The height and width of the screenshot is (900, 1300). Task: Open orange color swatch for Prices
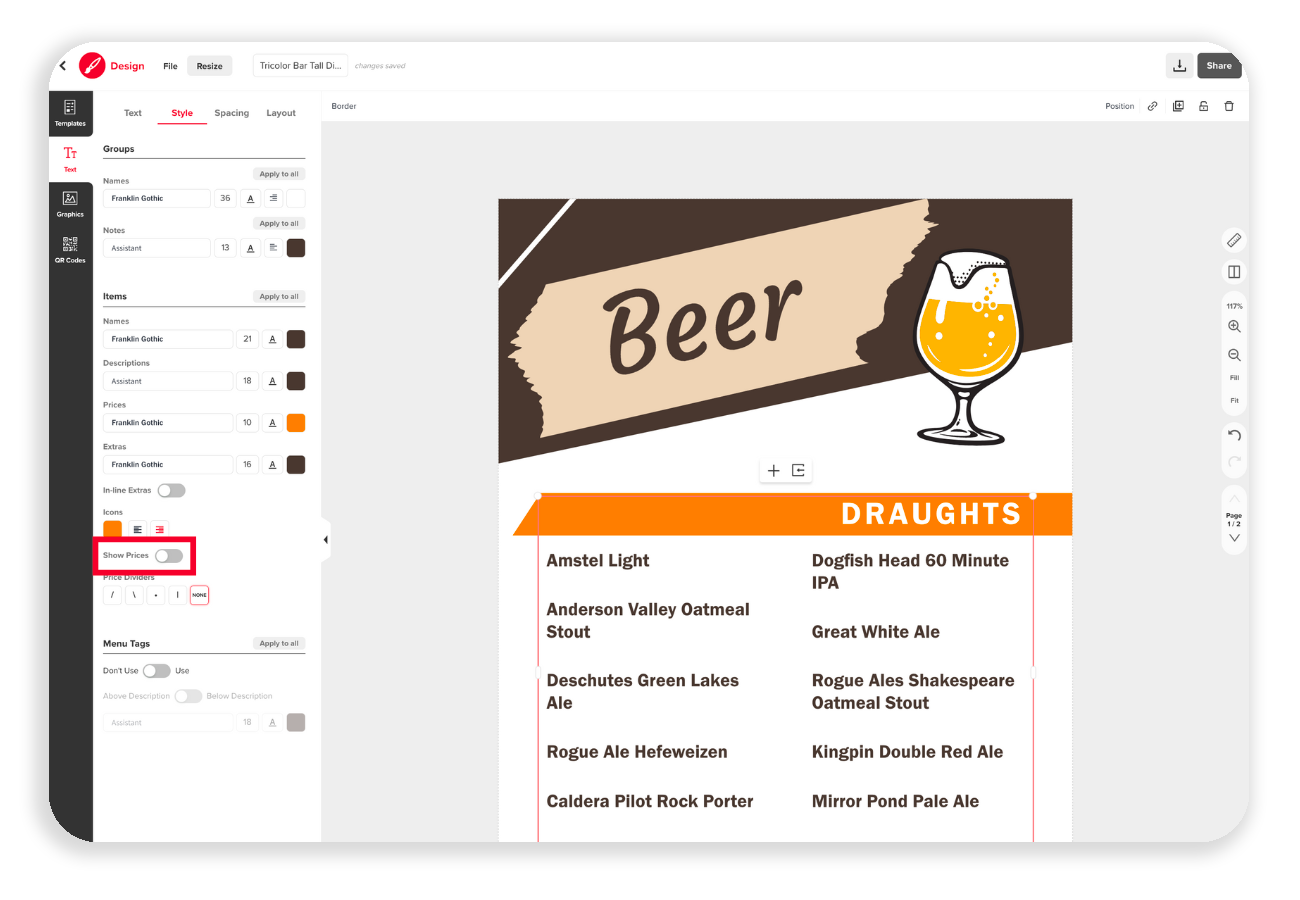tap(296, 423)
